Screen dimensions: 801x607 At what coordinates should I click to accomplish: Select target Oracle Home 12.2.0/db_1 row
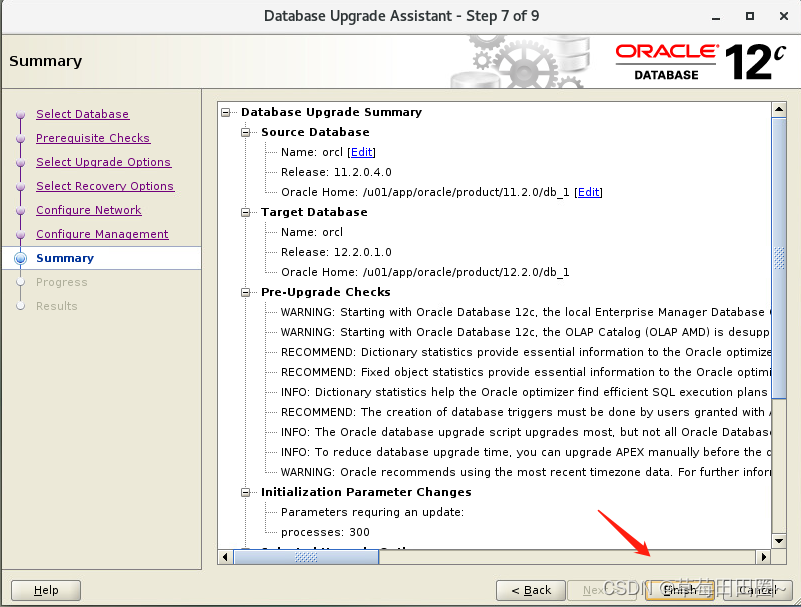(x=425, y=272)
